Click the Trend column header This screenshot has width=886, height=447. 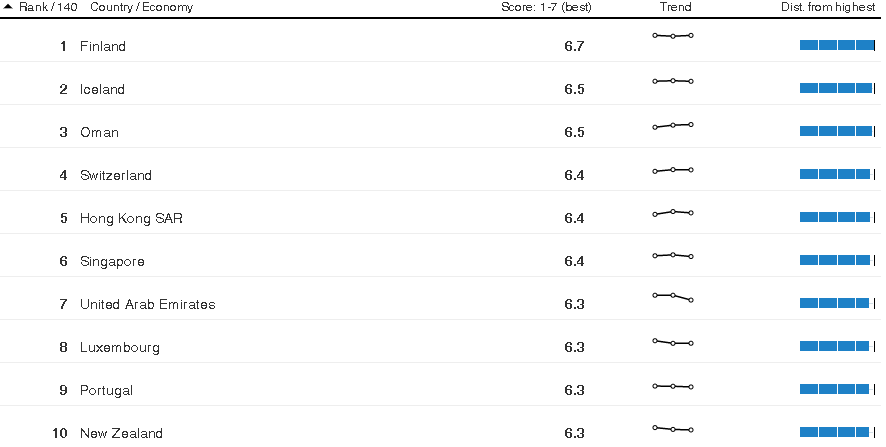(675, 7)
